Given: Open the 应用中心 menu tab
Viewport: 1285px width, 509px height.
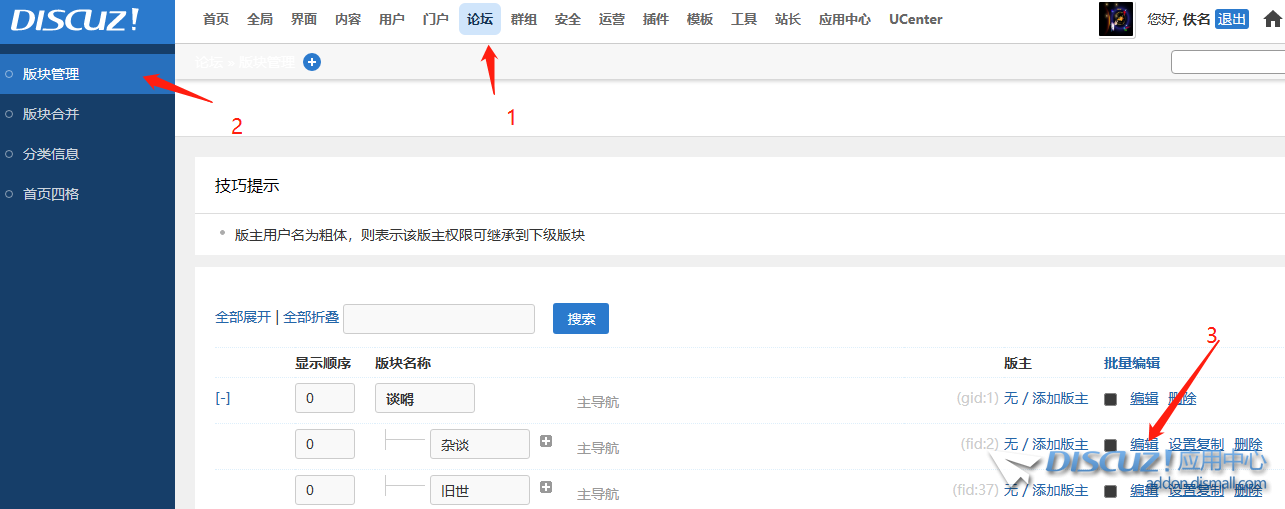Looking at the screenshot, I should coord(844,19).
